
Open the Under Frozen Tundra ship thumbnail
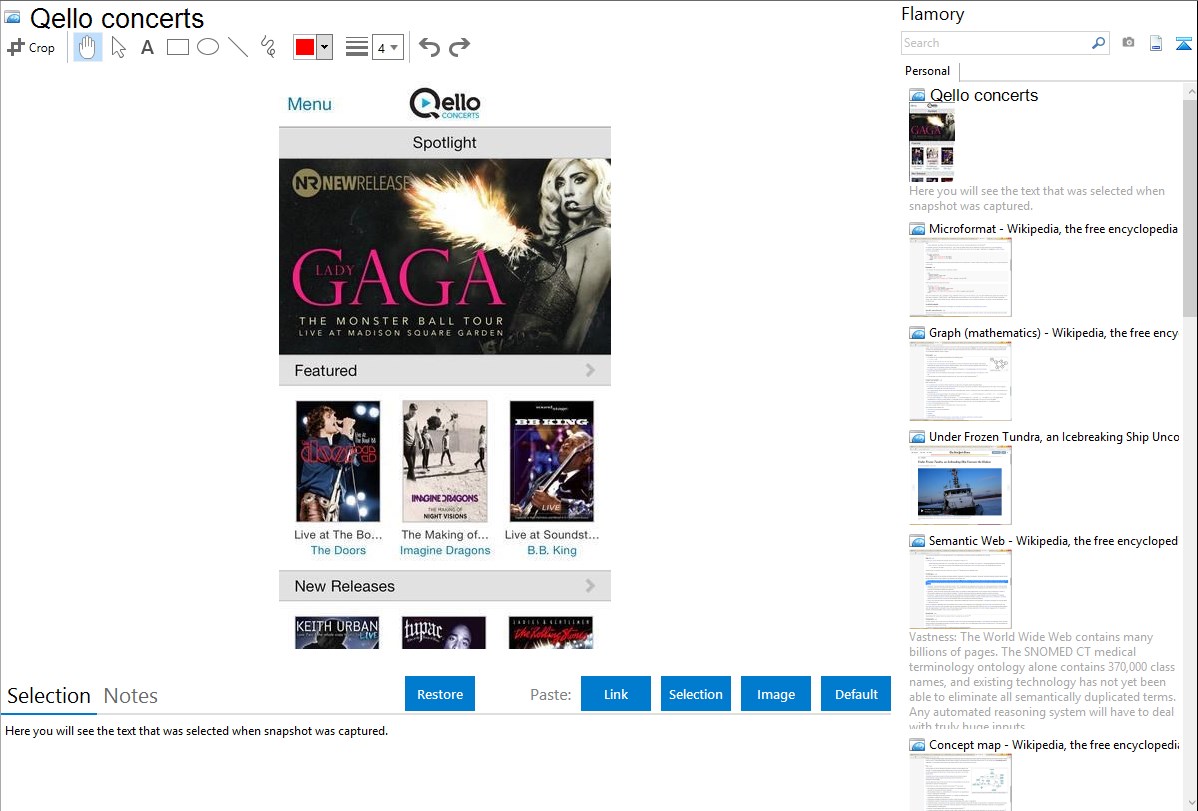pos(960,485)
